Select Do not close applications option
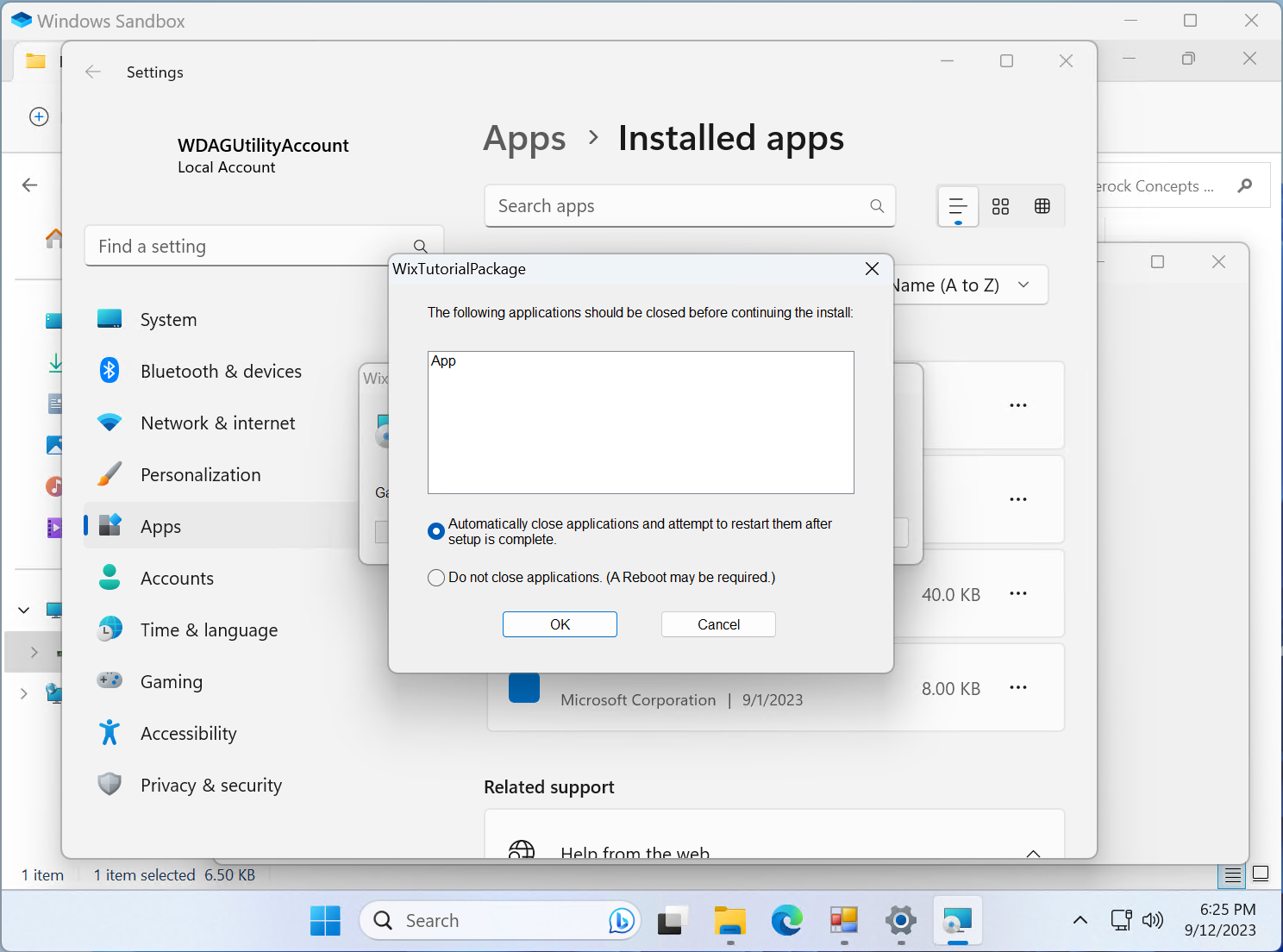Viewport: 1283px width, 952px height. pyautogui.click(x=436, y=577)
